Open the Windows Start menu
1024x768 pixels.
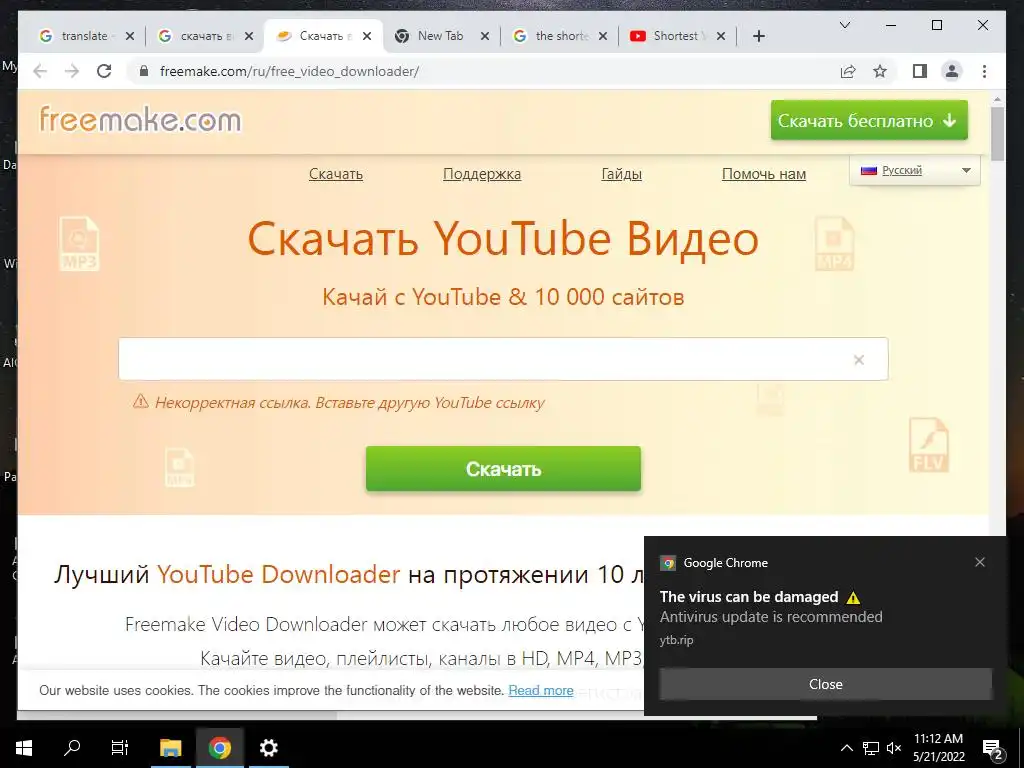[24, 748]
